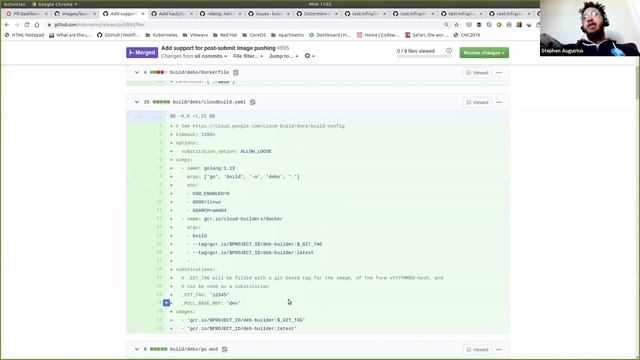Collapse the build/debs/cloudbuild.yaml diff
640x360 pixels.
tap(137, 102)
